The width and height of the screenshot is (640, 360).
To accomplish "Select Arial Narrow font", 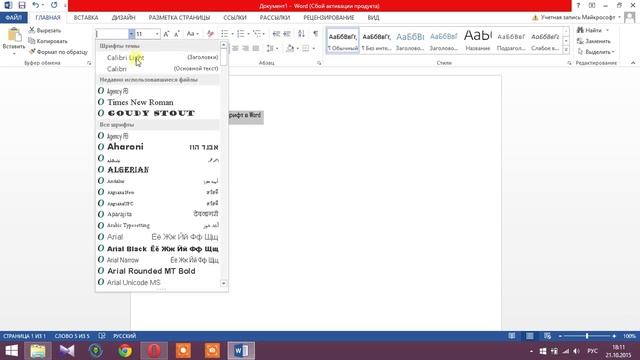I will tap(158, 260).
